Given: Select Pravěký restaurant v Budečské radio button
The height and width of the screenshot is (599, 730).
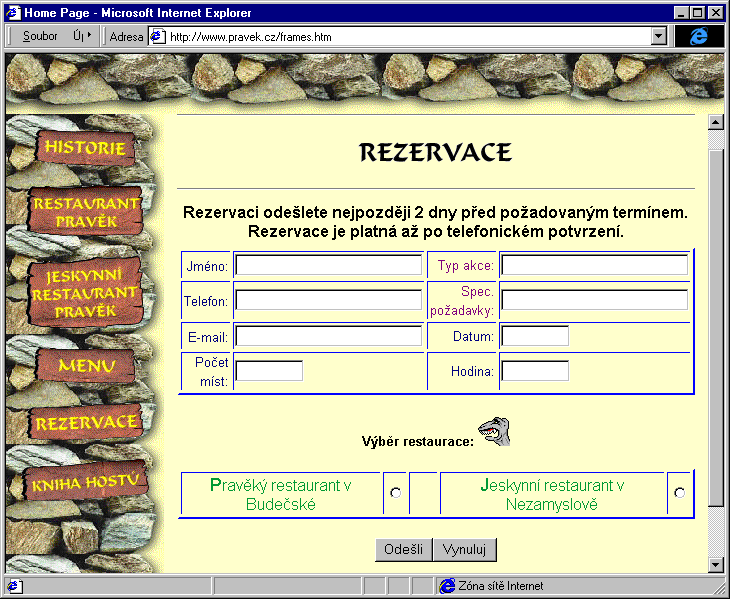Looking at the screenshot, I should 396,492.
